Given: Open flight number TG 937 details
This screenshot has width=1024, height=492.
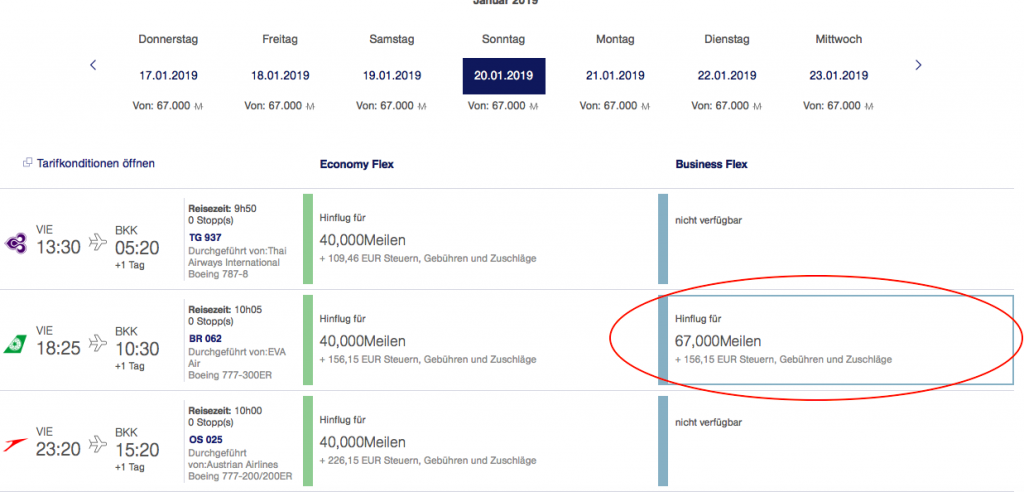Looking at the screenshot, I should (207, 237).
